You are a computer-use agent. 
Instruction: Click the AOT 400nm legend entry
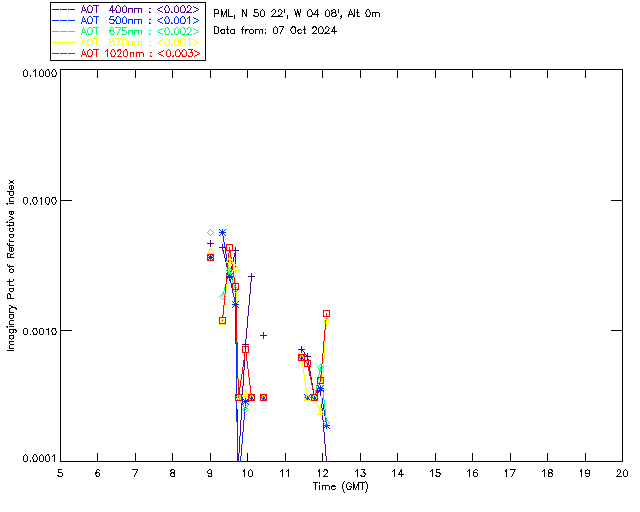pos(127,9)
